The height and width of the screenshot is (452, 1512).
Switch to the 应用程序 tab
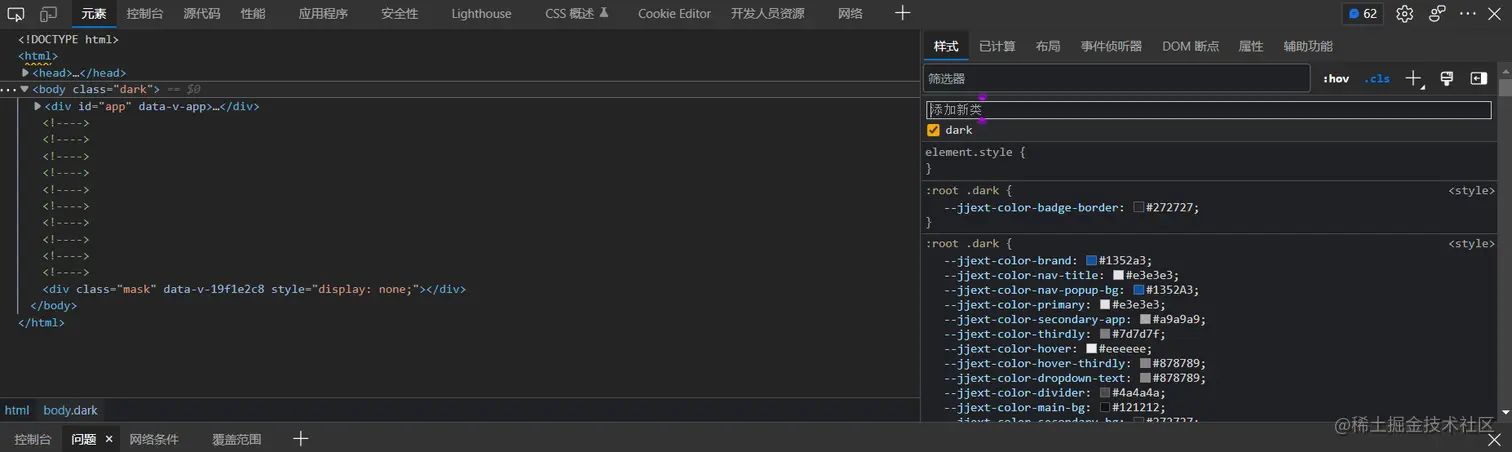(x=323, y=14)
